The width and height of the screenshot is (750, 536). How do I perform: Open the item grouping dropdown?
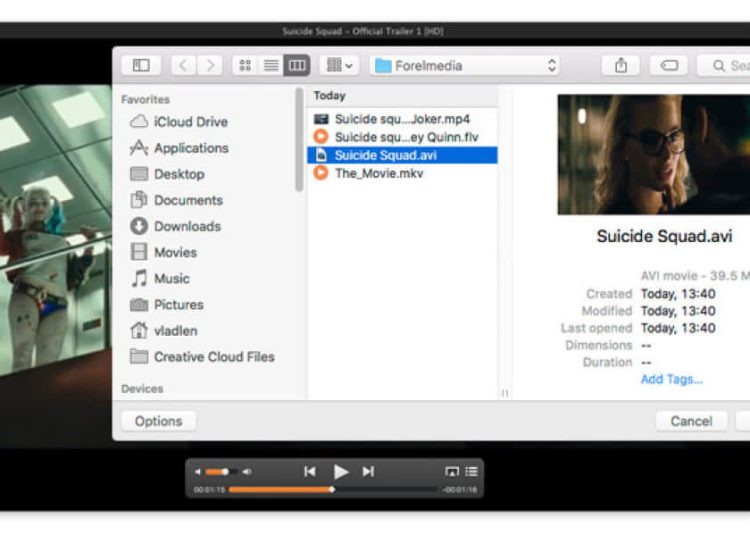(x=339, y=65)
